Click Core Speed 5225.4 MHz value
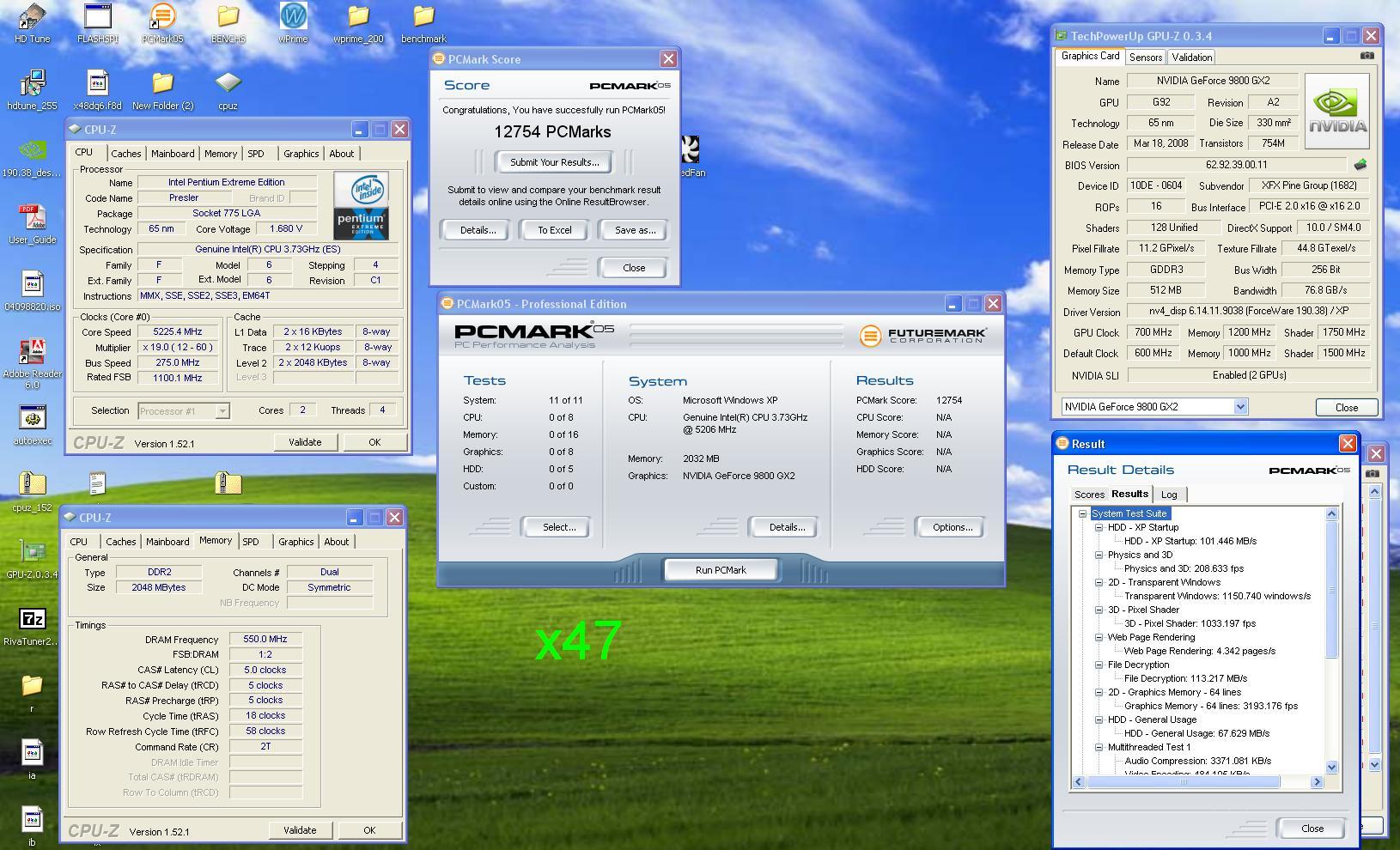This screenshot has height=850, width=1400. pos(178,332)
